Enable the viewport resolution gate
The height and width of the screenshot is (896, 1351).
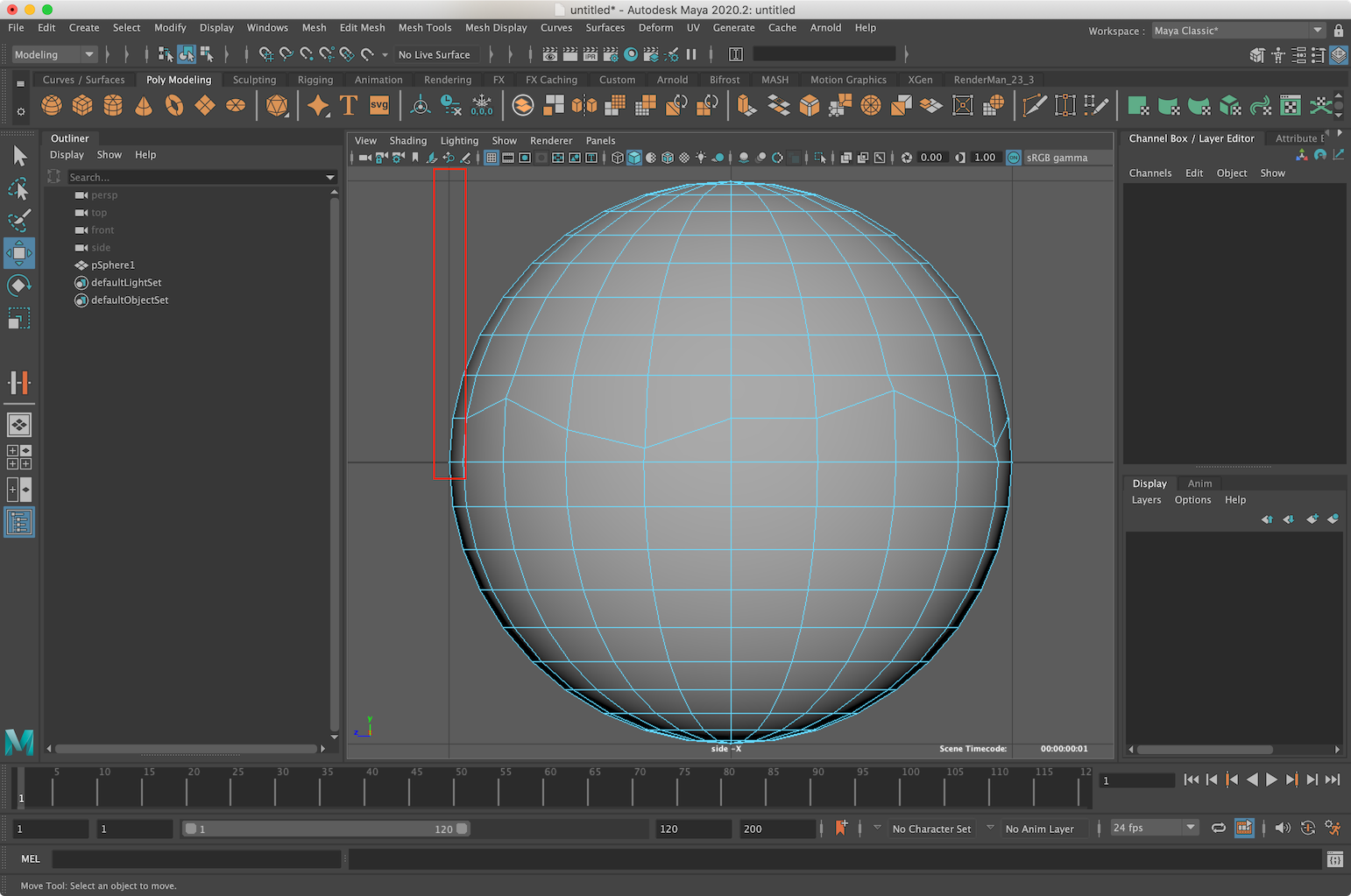[524, 158]
